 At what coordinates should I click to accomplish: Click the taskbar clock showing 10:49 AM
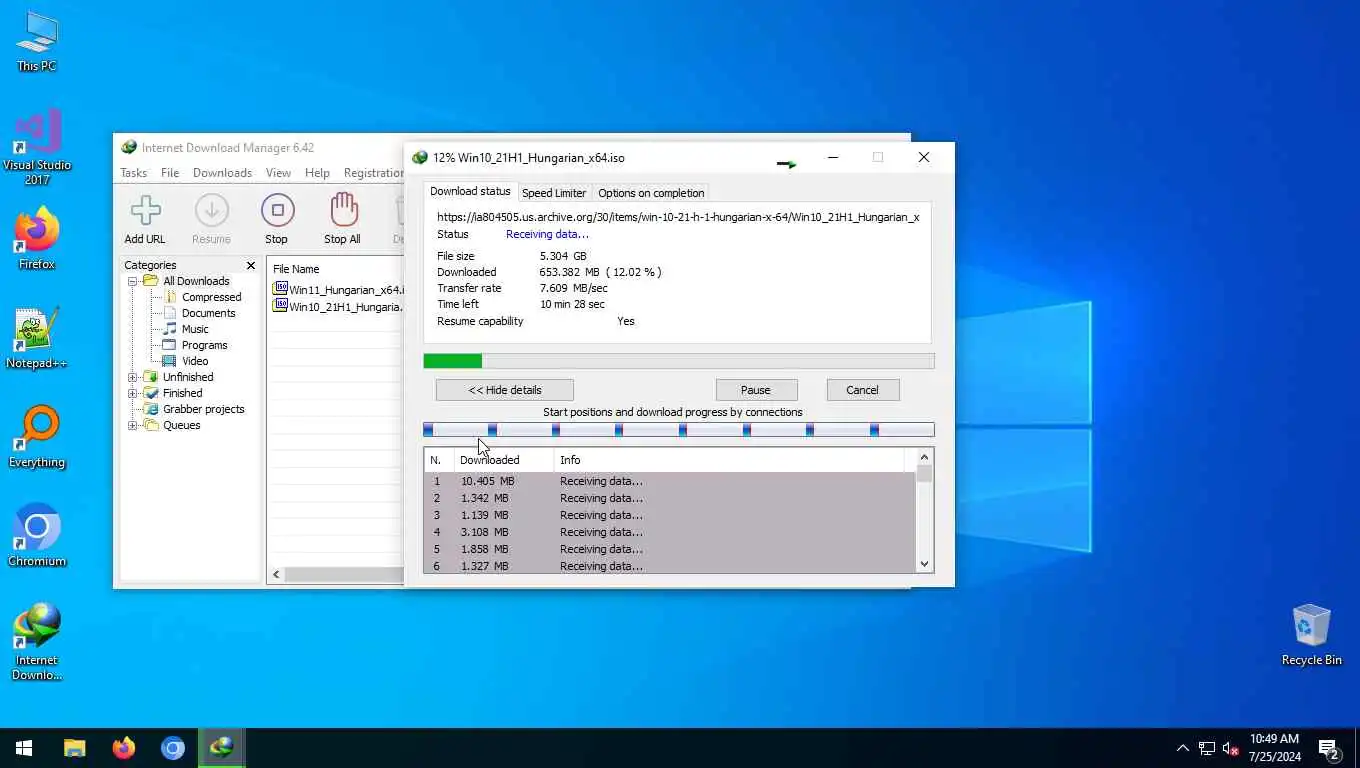click(1274, 748)
